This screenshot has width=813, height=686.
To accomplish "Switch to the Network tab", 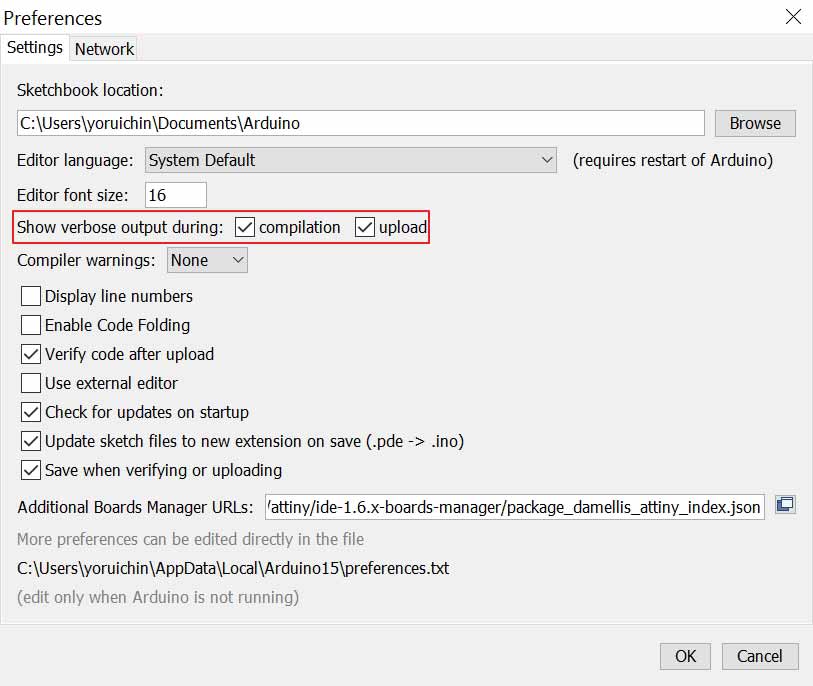I will pyautogui.click(x=104, y=49).
